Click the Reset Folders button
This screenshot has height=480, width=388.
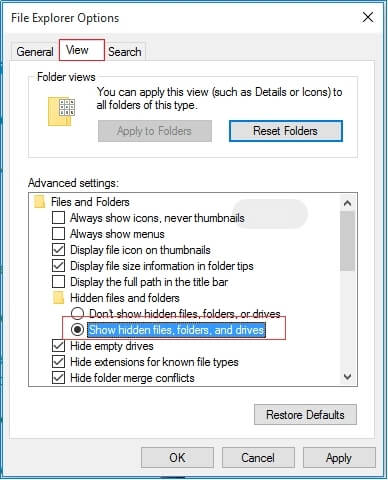click(x=286, y=131)
